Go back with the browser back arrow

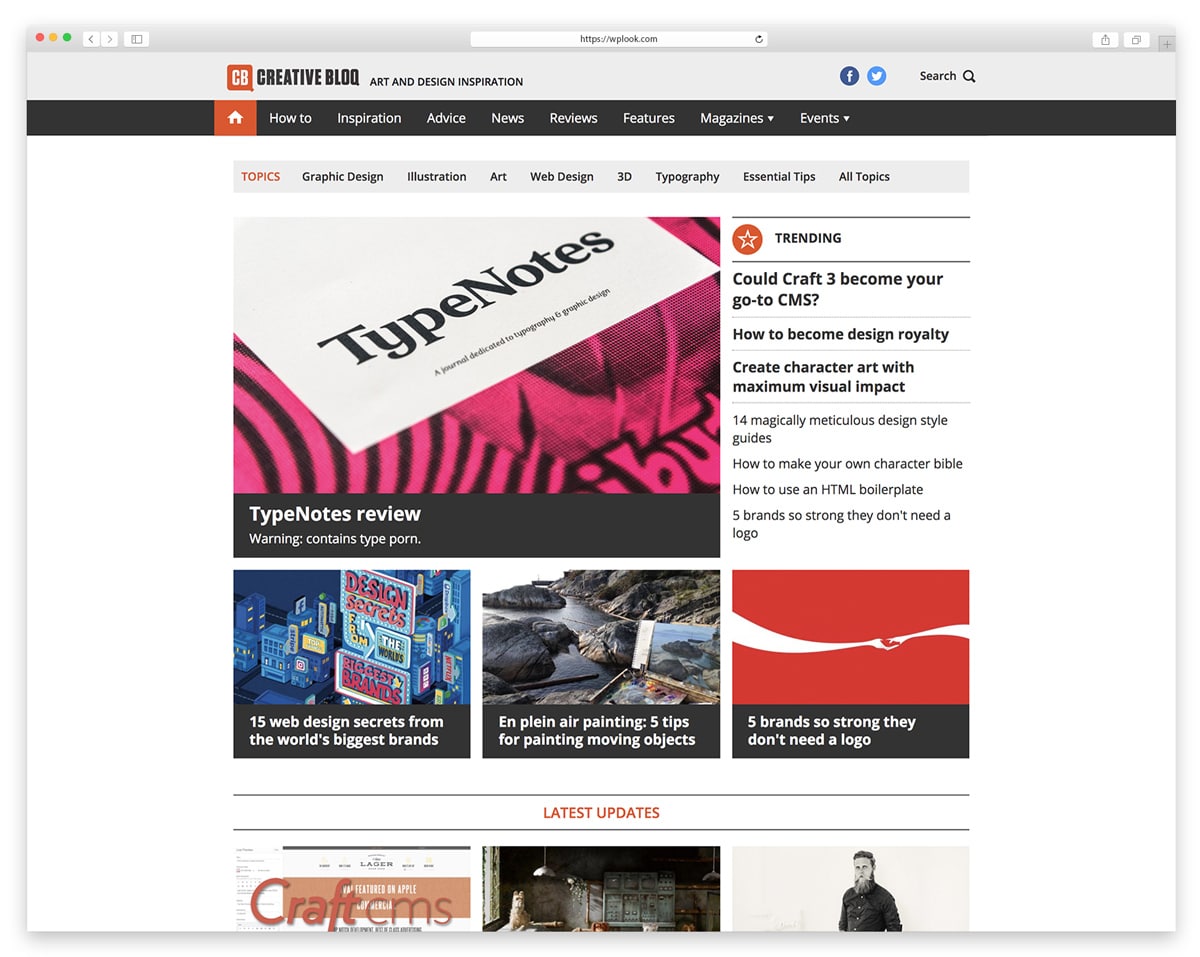click(x=91, y=39)
